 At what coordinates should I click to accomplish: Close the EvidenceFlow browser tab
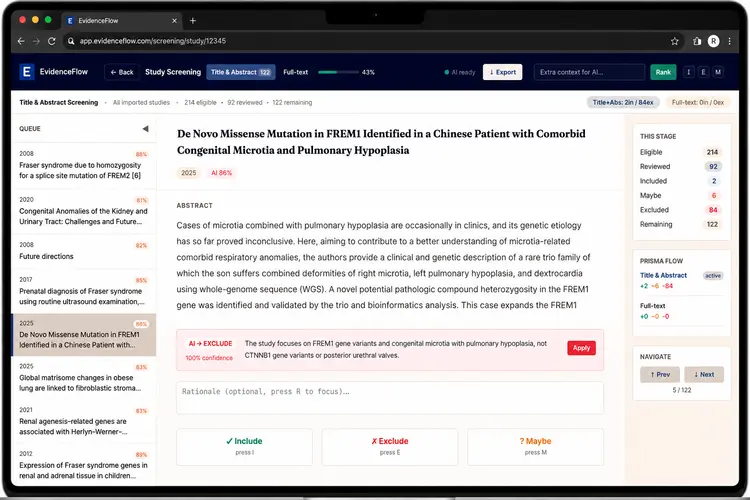[x=174, y=21]
